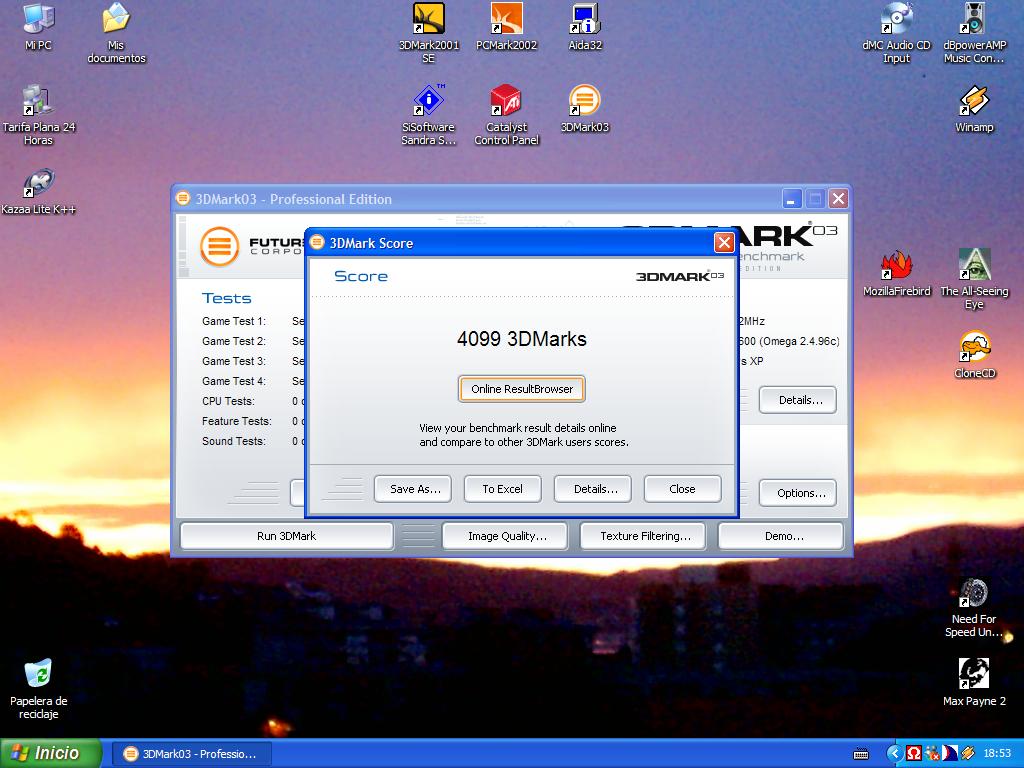Image resolution: width=1024 pixels, height=768 pixels.
Task: Click the keyboard icon in the taskbar
Action: 861,754
